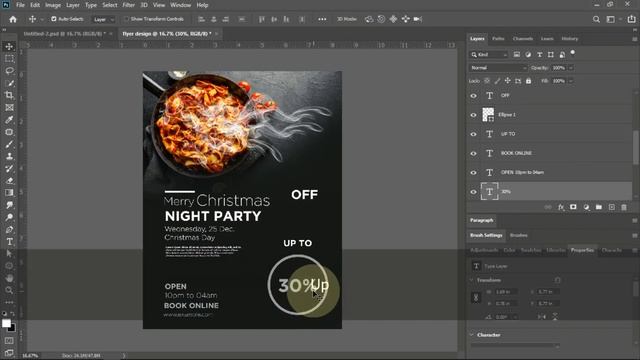
Task: Click the Home icon in options bar
Action: [x=13, y=19]
